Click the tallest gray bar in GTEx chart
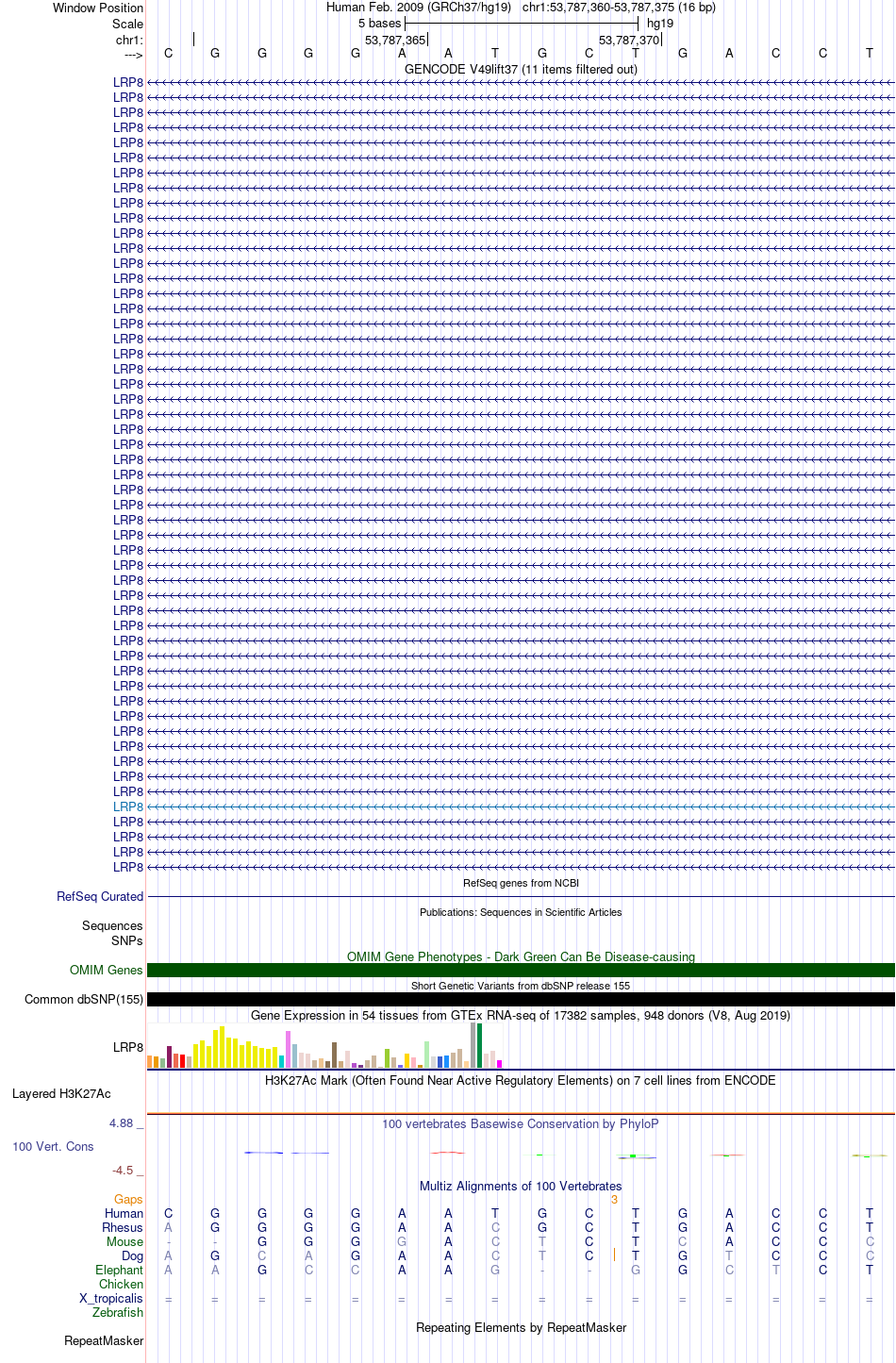The width and height of the screenshot is (896, 1363). click(x=473, y=1045)
